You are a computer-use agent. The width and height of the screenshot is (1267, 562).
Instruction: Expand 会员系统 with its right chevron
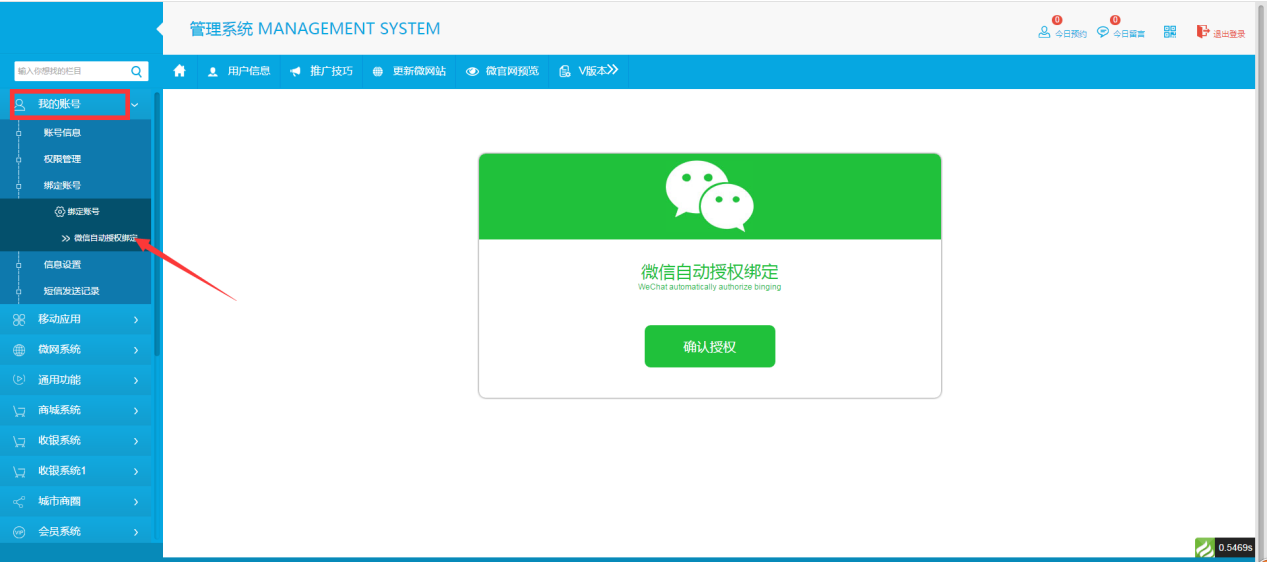tap(136, 532)
